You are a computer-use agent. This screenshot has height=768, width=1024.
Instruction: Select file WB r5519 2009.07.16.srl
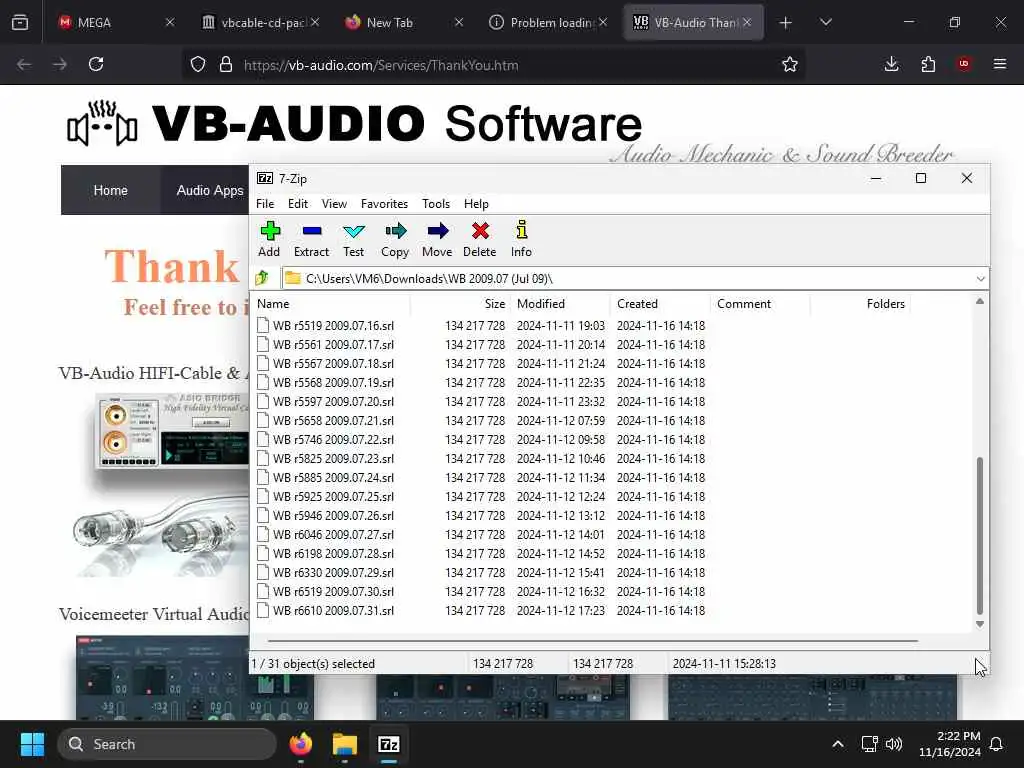[325, 325]
